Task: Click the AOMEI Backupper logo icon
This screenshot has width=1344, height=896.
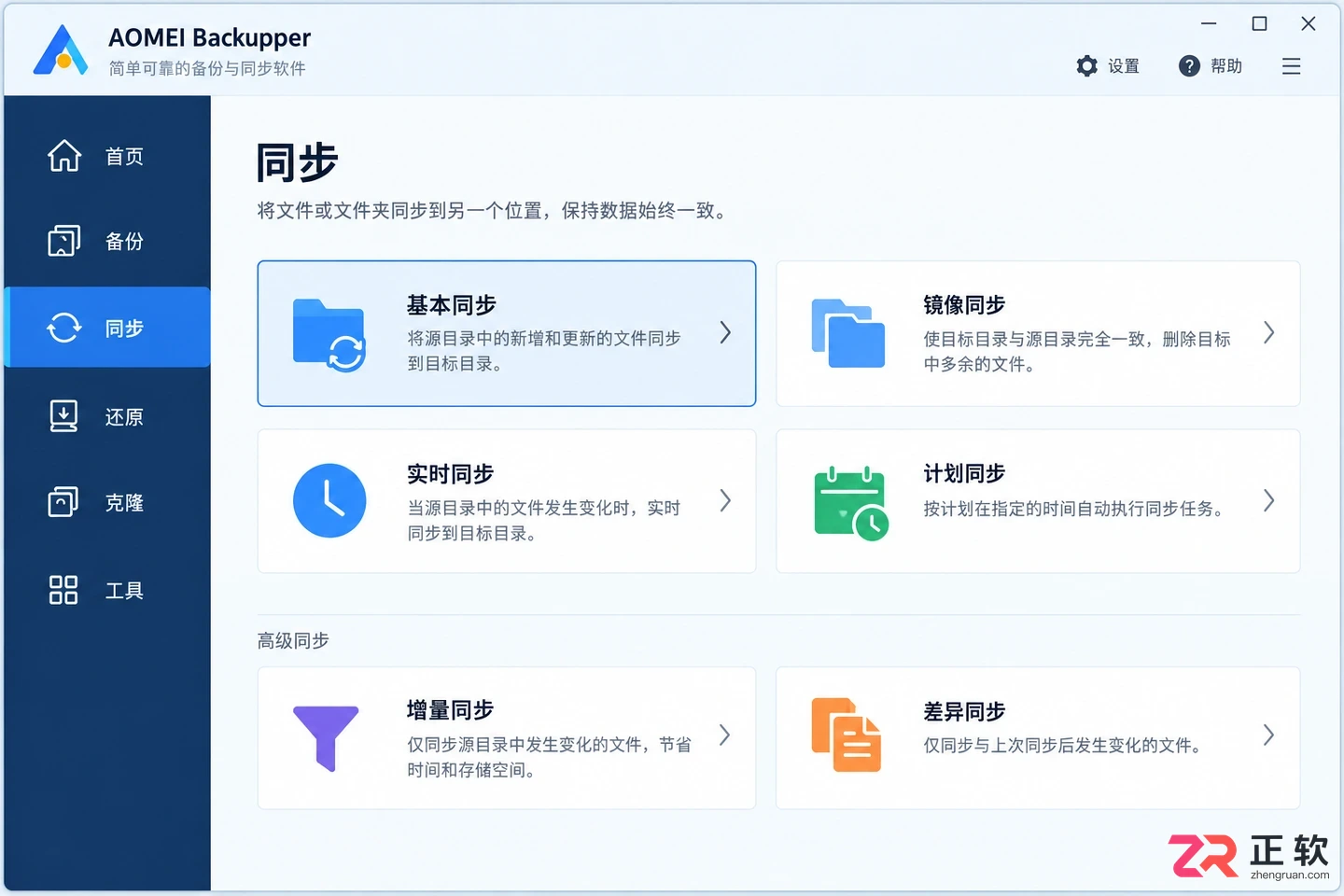Action: point(62,49)
